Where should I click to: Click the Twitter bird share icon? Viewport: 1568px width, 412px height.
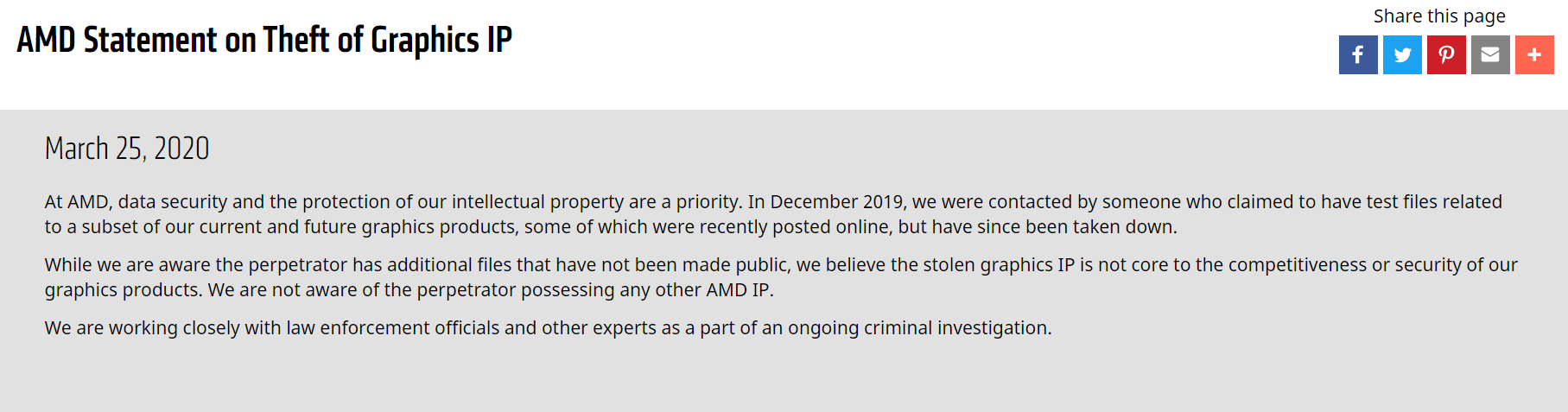pos(1402,54)
